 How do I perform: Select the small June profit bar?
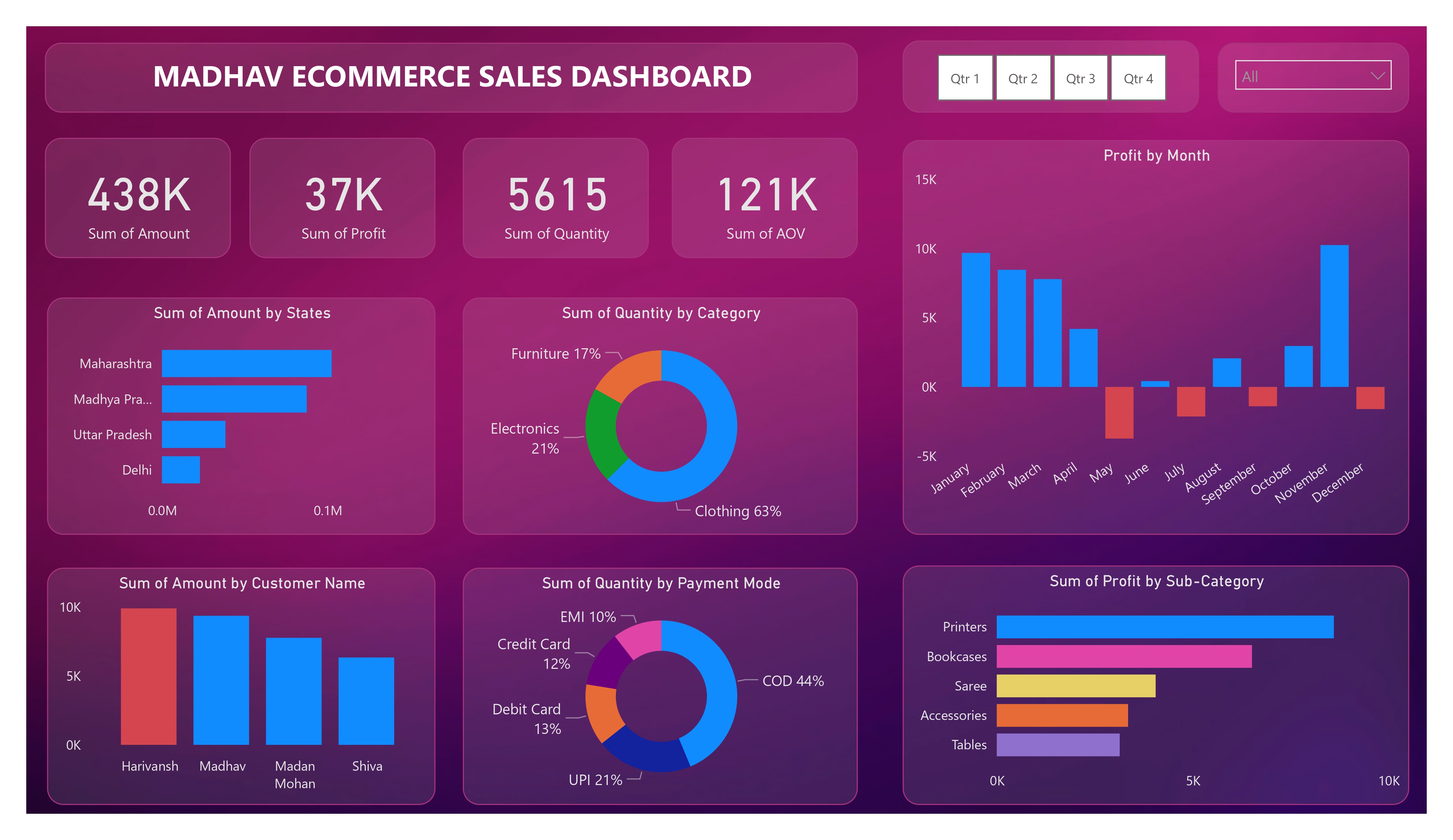(1155, 384)
